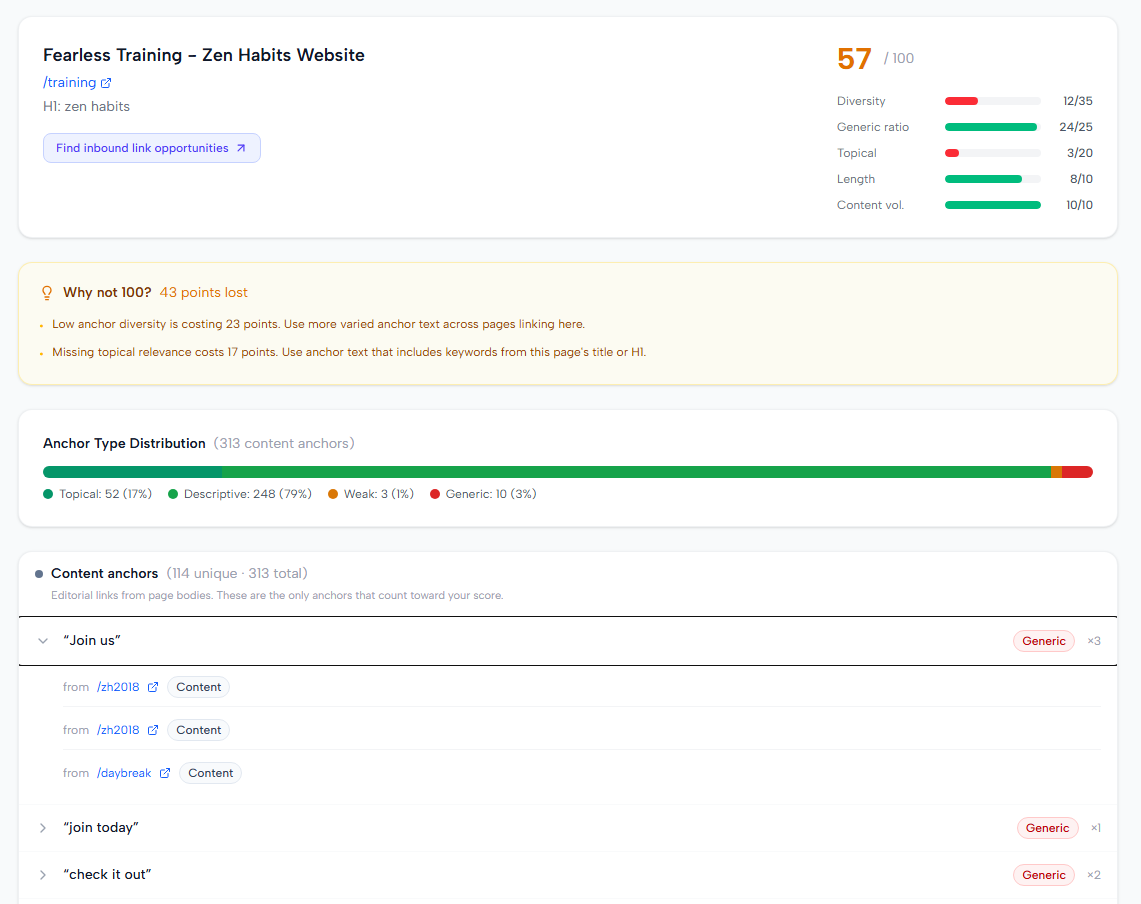
Task: Click the external link icon beside /training
Action: 106,83
